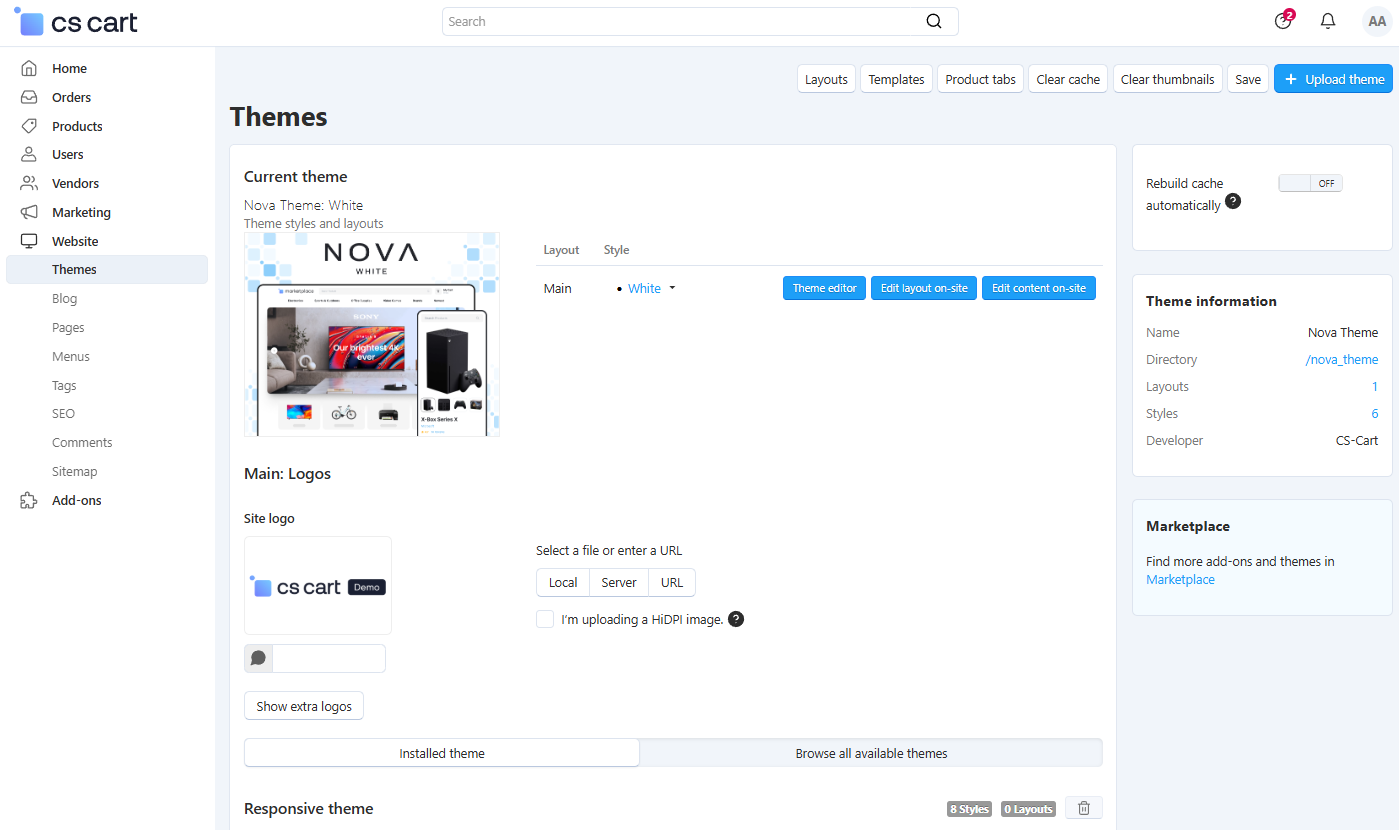
Task: Click the Marketing megaphone icon
Action: pos(29,213)
